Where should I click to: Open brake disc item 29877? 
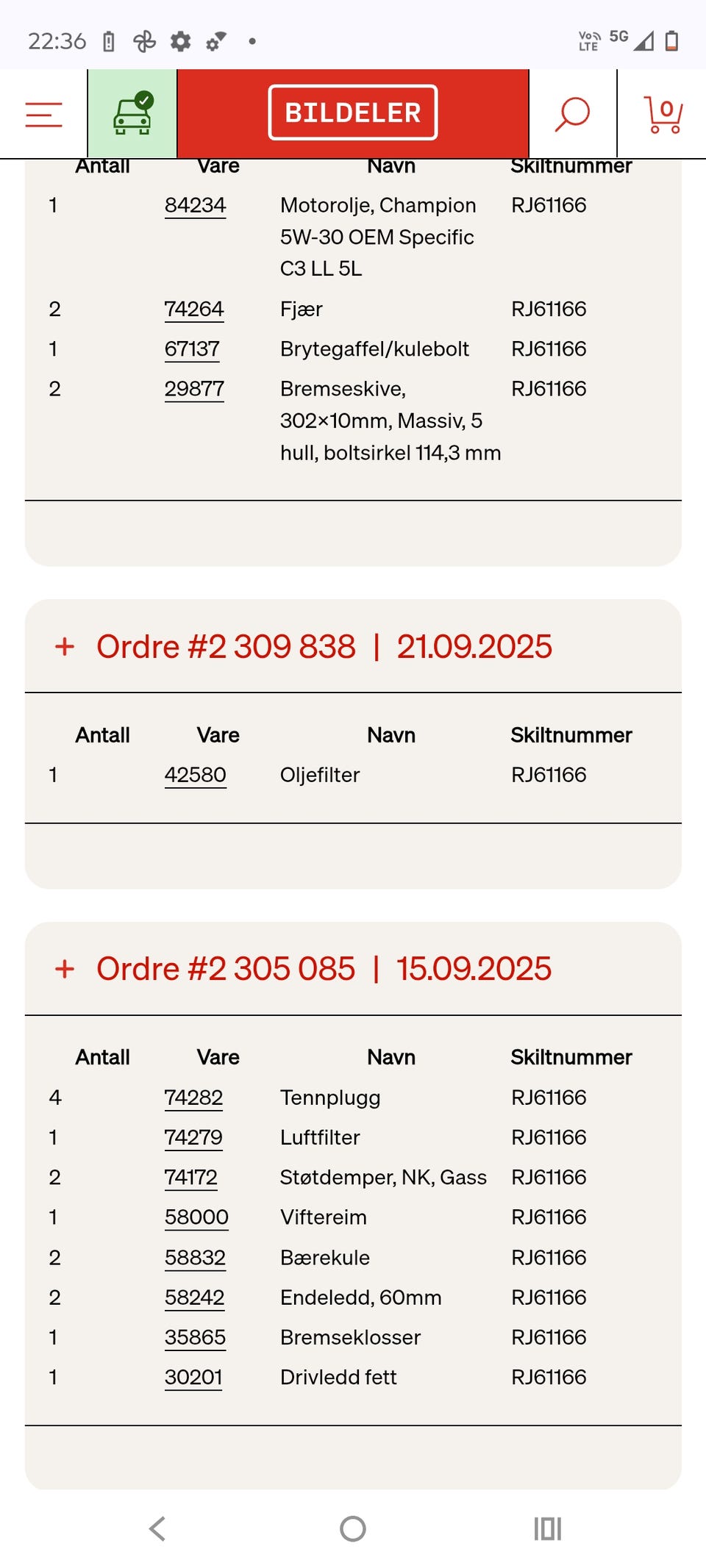point(194,389)
